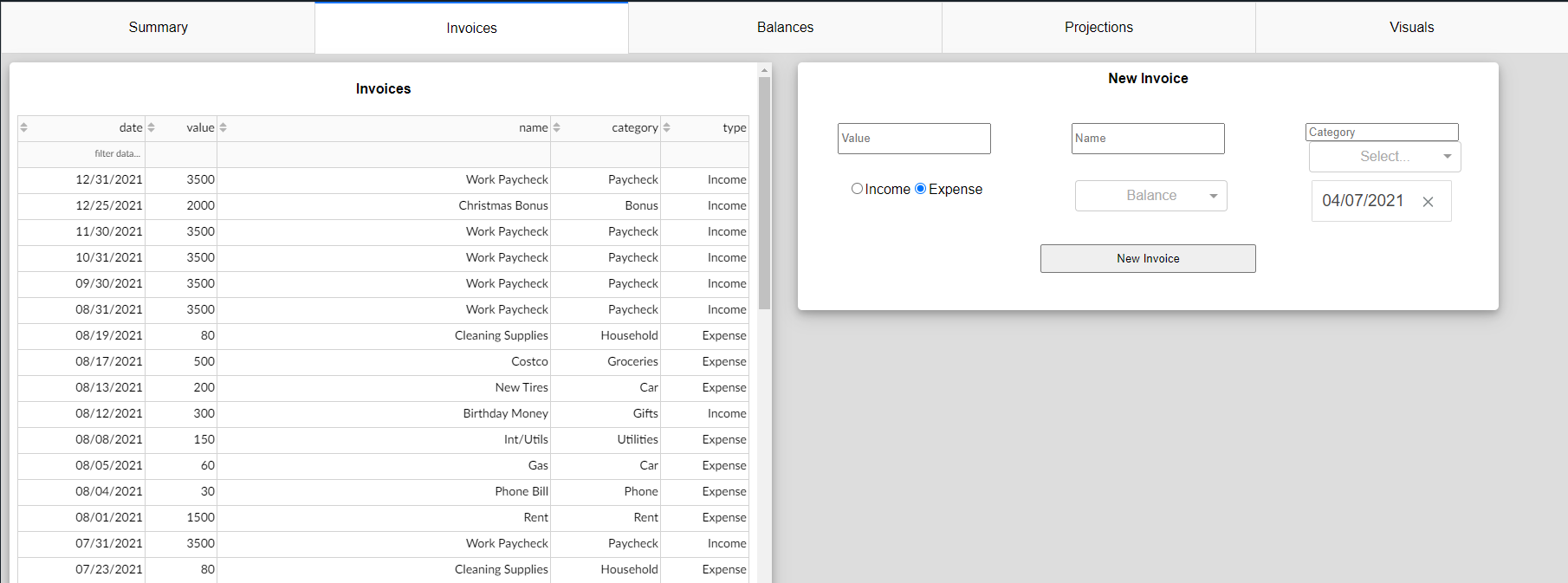The width and height of the screenshot is (1568, 583).
Task: Select the Expense radio button
Action: (x=920, y=189)
